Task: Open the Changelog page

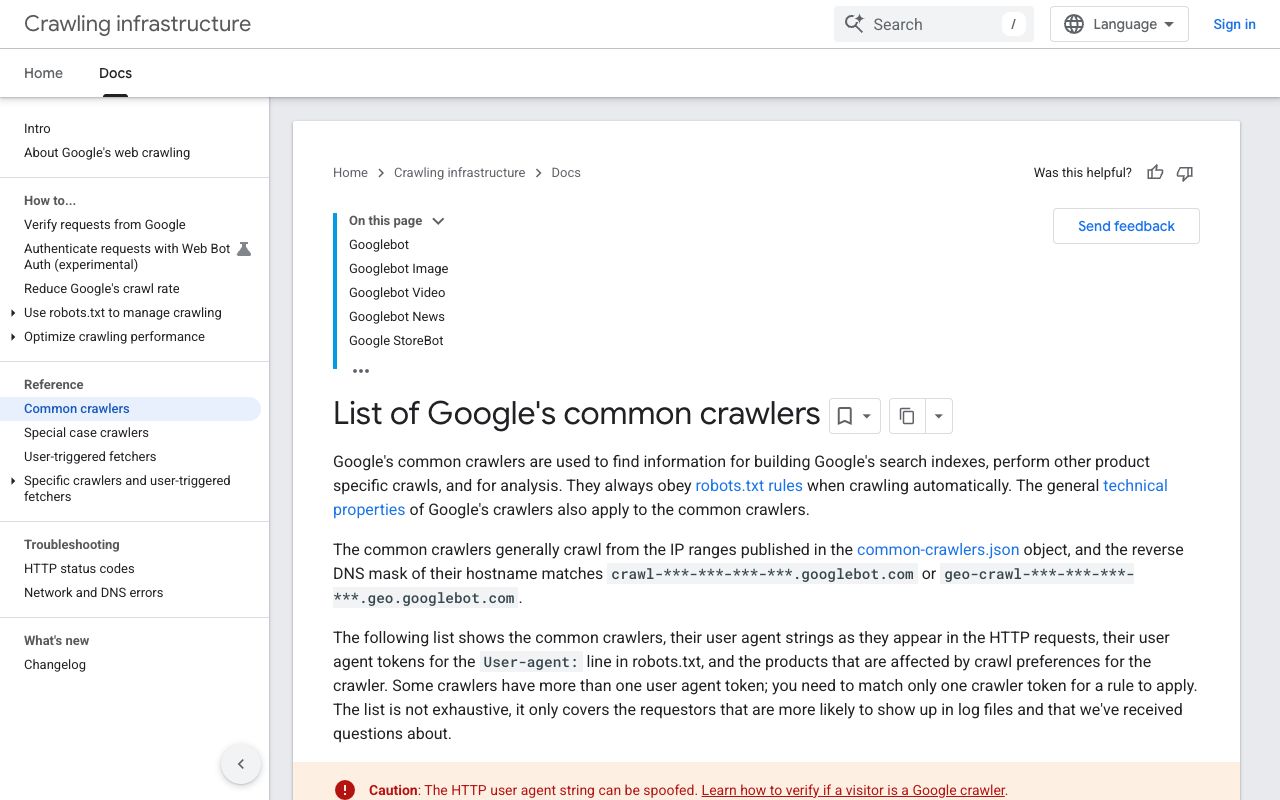Action: 55,665
